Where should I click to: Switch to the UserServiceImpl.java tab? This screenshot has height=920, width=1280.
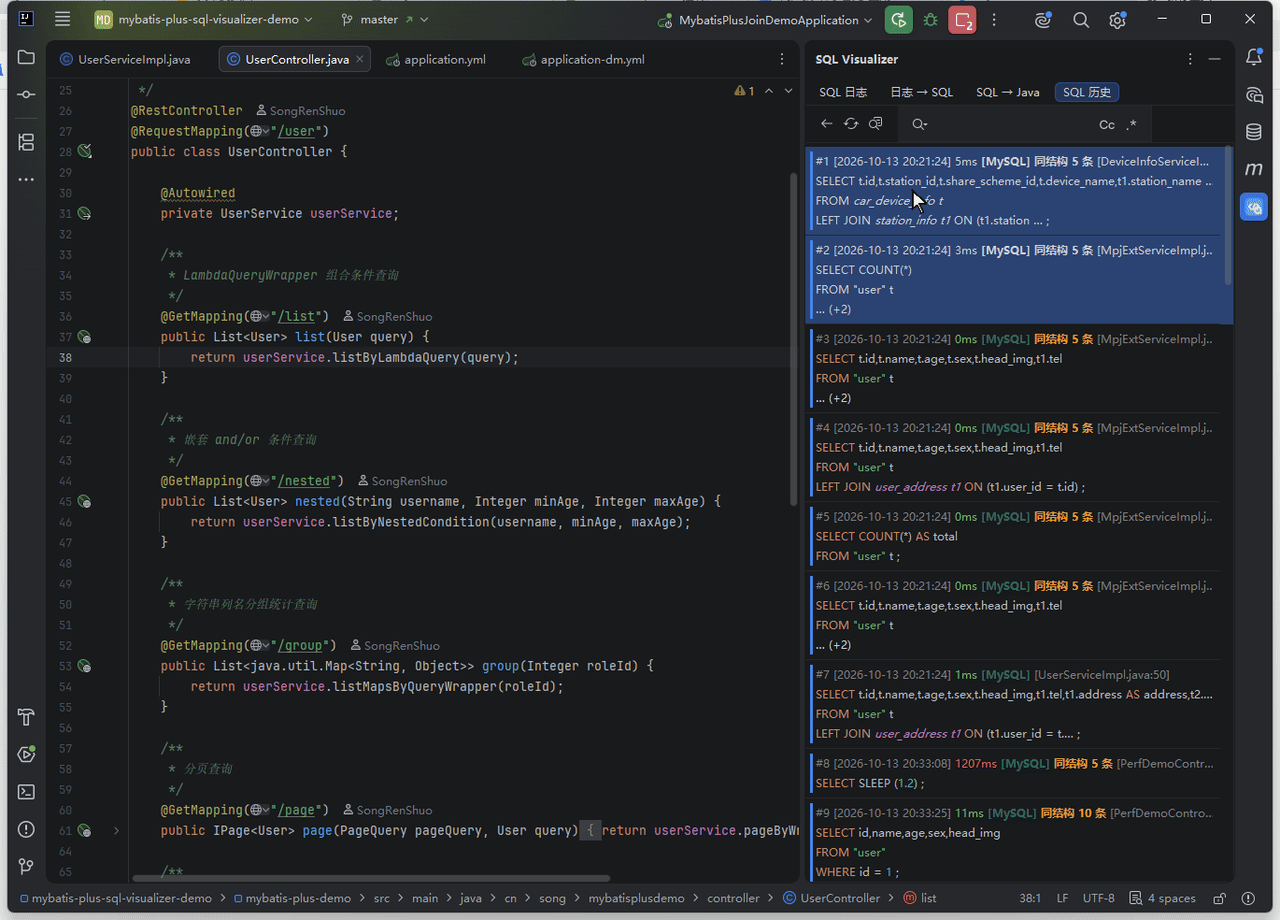tap(124, 59)
